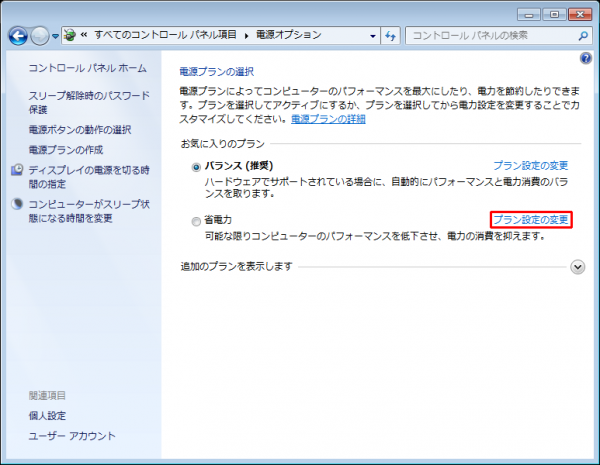Click the sleep moon icon in the sidebar
This screenshot has width=600, height=465.
point(17,204)
